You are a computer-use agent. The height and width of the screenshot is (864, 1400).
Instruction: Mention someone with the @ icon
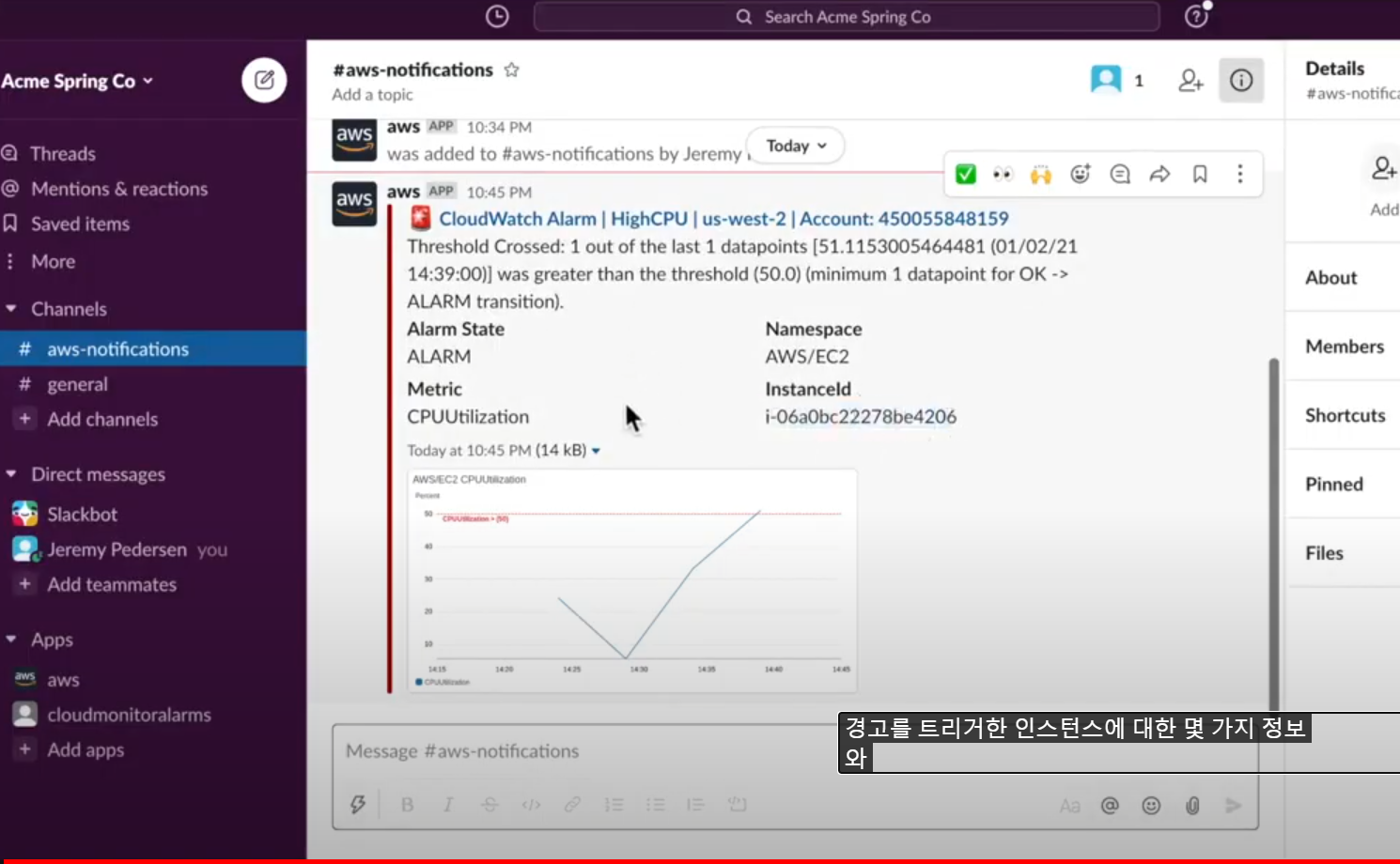coord(1110,806)
